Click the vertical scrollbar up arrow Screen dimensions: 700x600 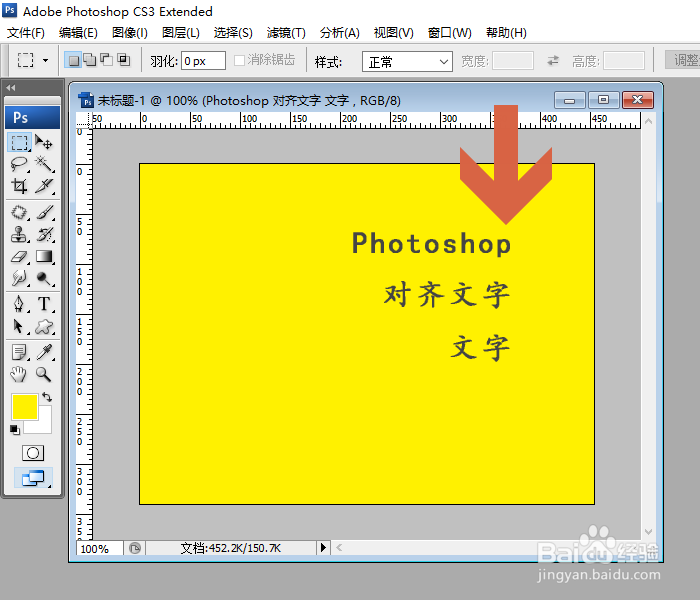point(649,121)
